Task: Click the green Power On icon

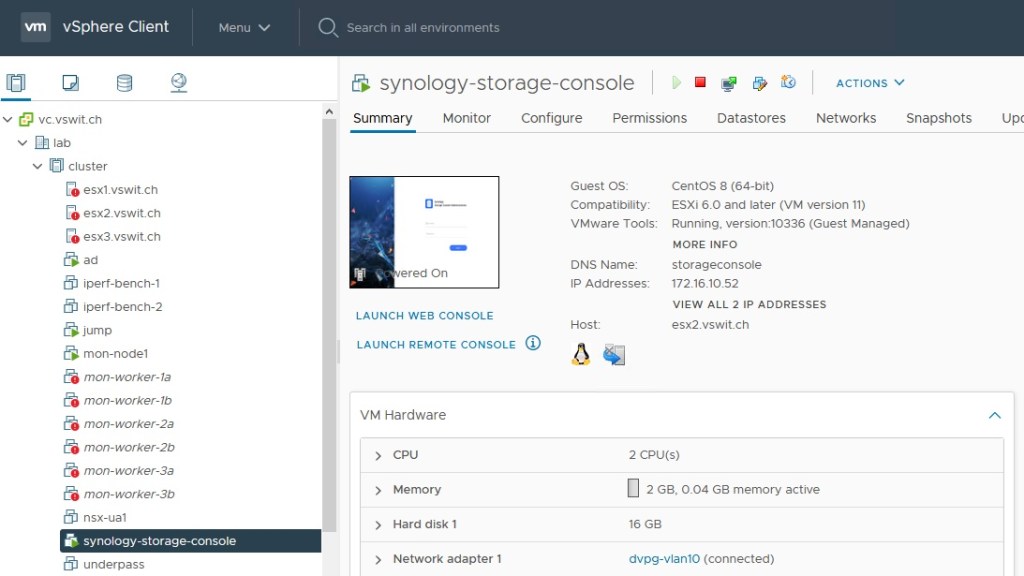Action: click(x=676, y=83)
